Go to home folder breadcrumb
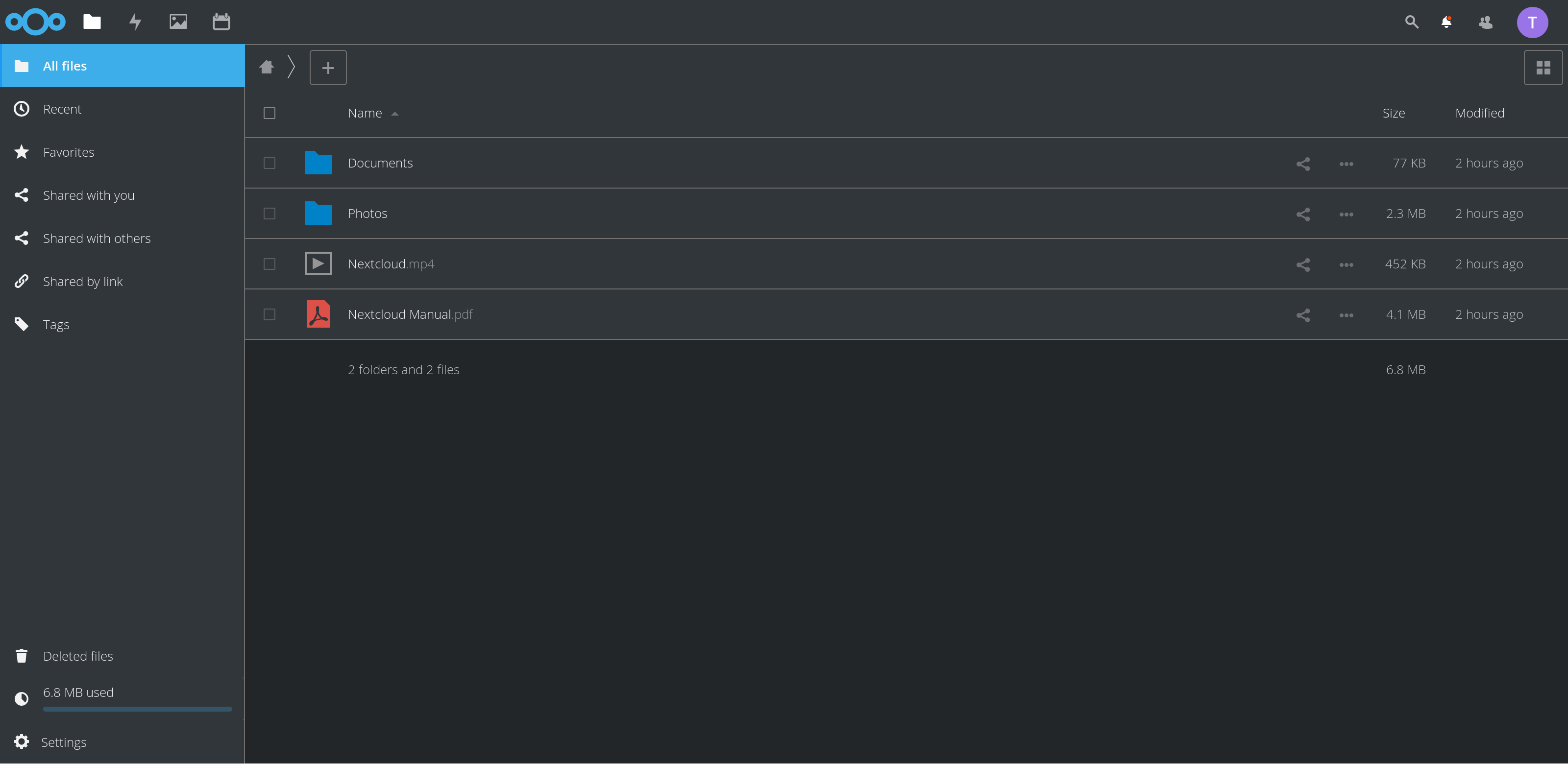The image size is (1568, 764). pyautogui.click(x=266, y=67)
